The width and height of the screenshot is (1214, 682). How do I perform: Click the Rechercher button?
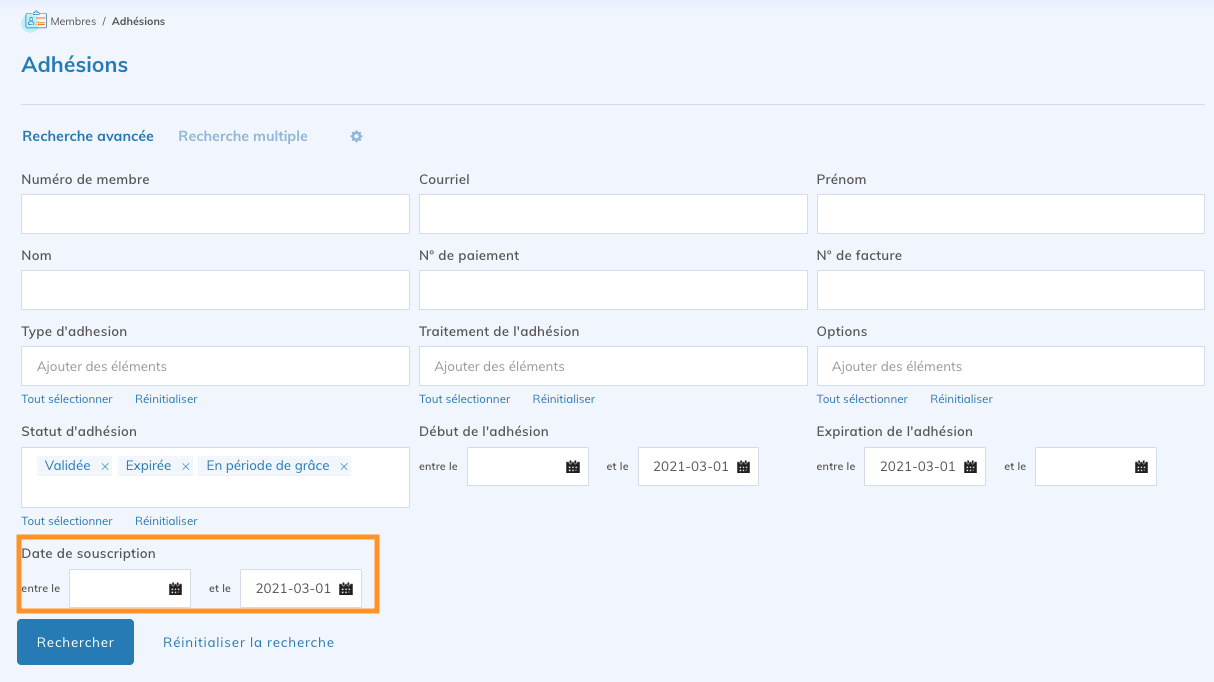pyautogui.click(x=75, y=642)
